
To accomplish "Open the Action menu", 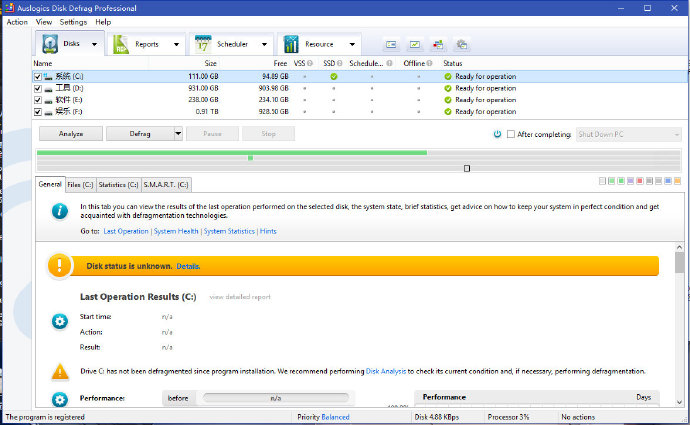I will (17, 22).
